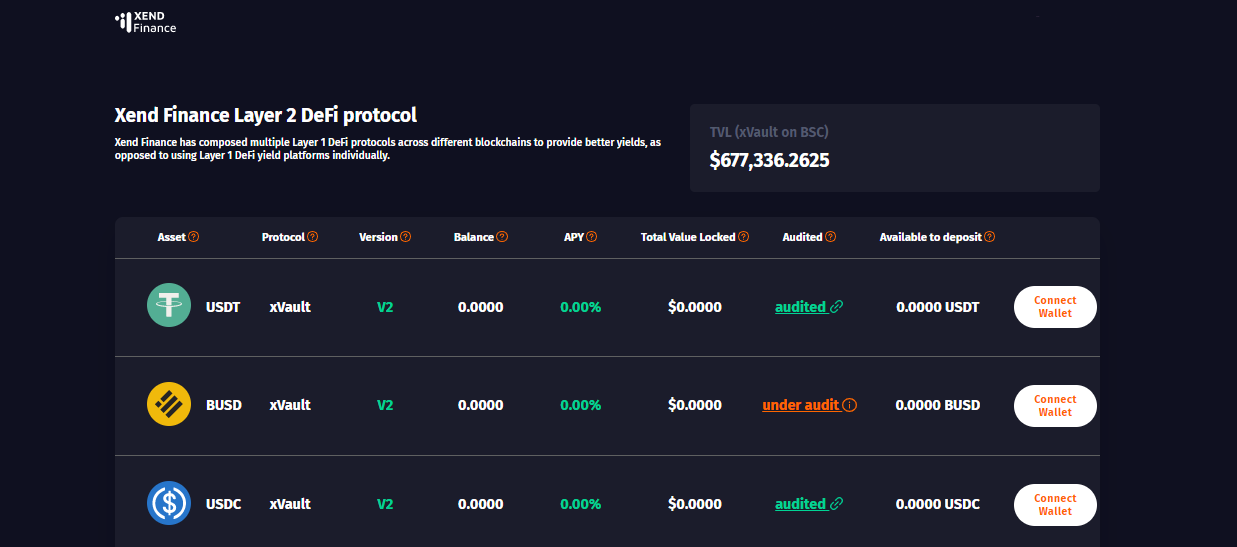The image size is (1237, 547).
Task: Click the 0.00% APY for USDT
Action: click(x=581, y=307)
